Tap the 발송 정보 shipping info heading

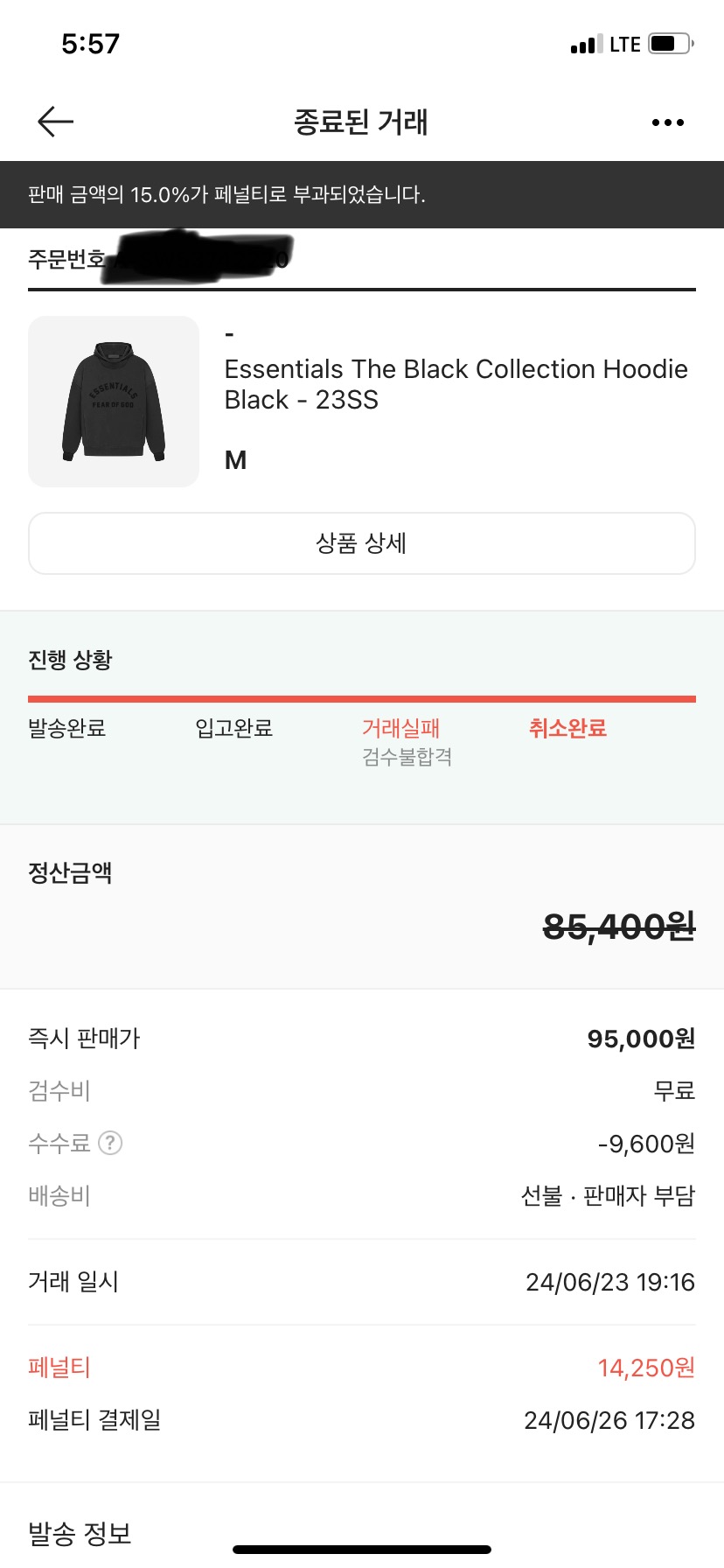[80, 1532]
